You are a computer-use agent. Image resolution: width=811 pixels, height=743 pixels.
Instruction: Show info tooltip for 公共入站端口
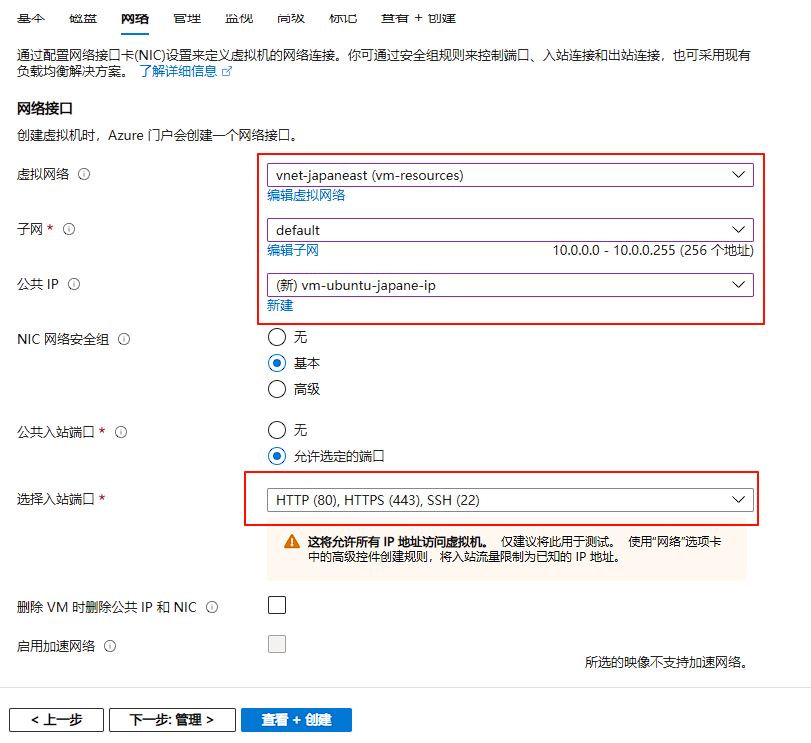pos(120,432)
